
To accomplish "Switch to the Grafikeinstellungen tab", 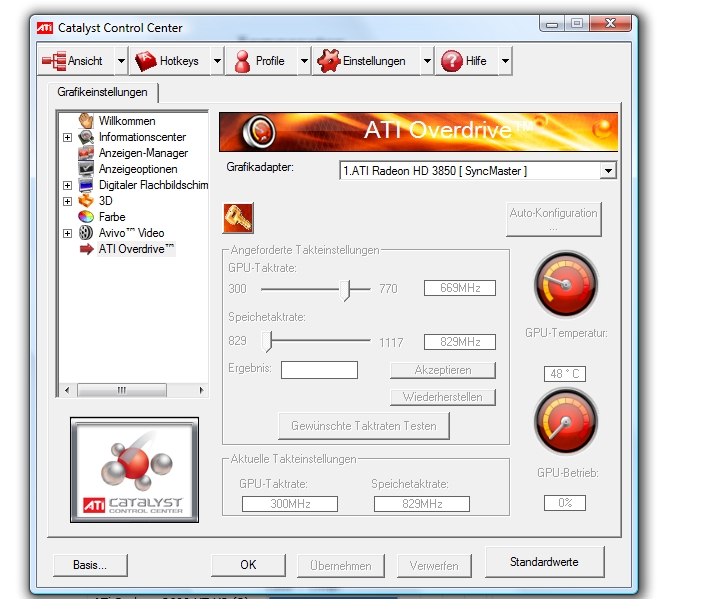I will [103, 92].
